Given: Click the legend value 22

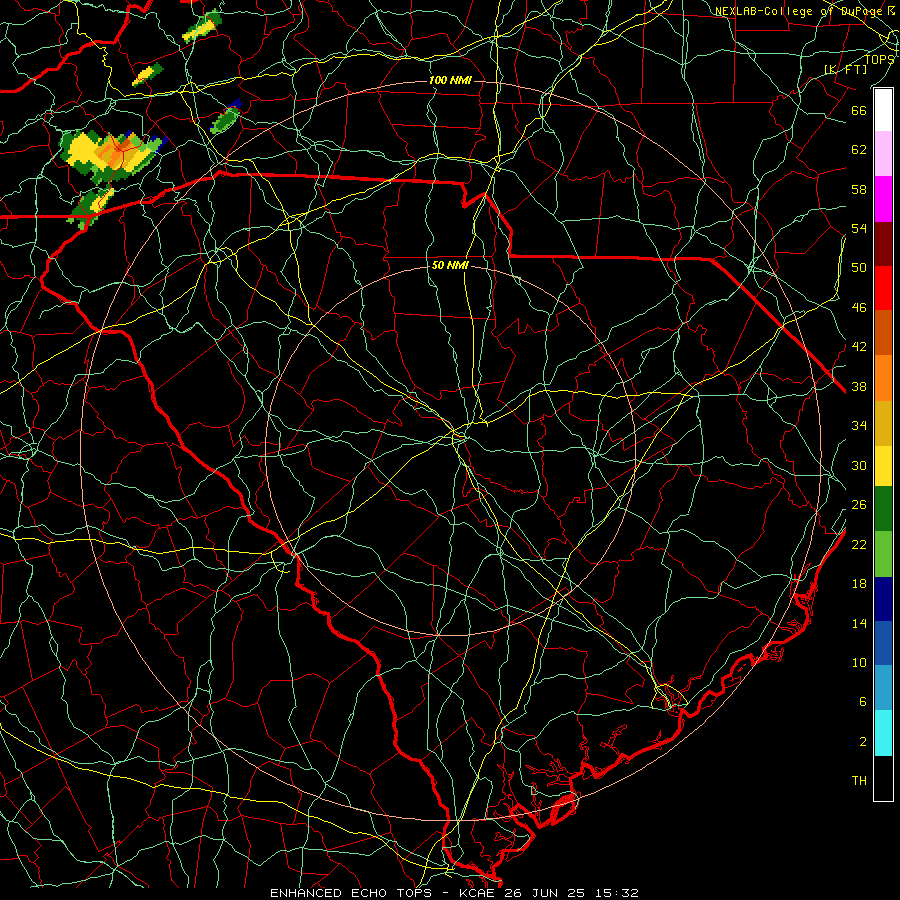Looking at the screenshot, I should click(859, 544).
